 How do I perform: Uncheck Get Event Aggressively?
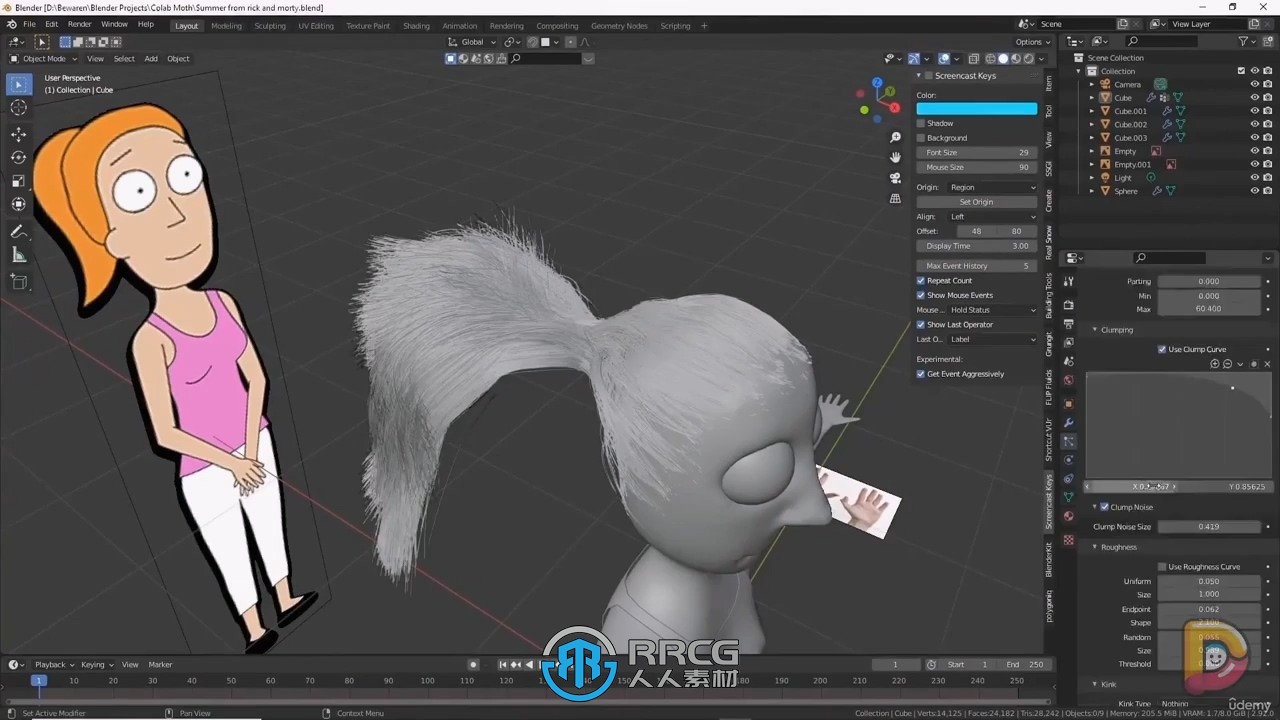click(921, 374)
